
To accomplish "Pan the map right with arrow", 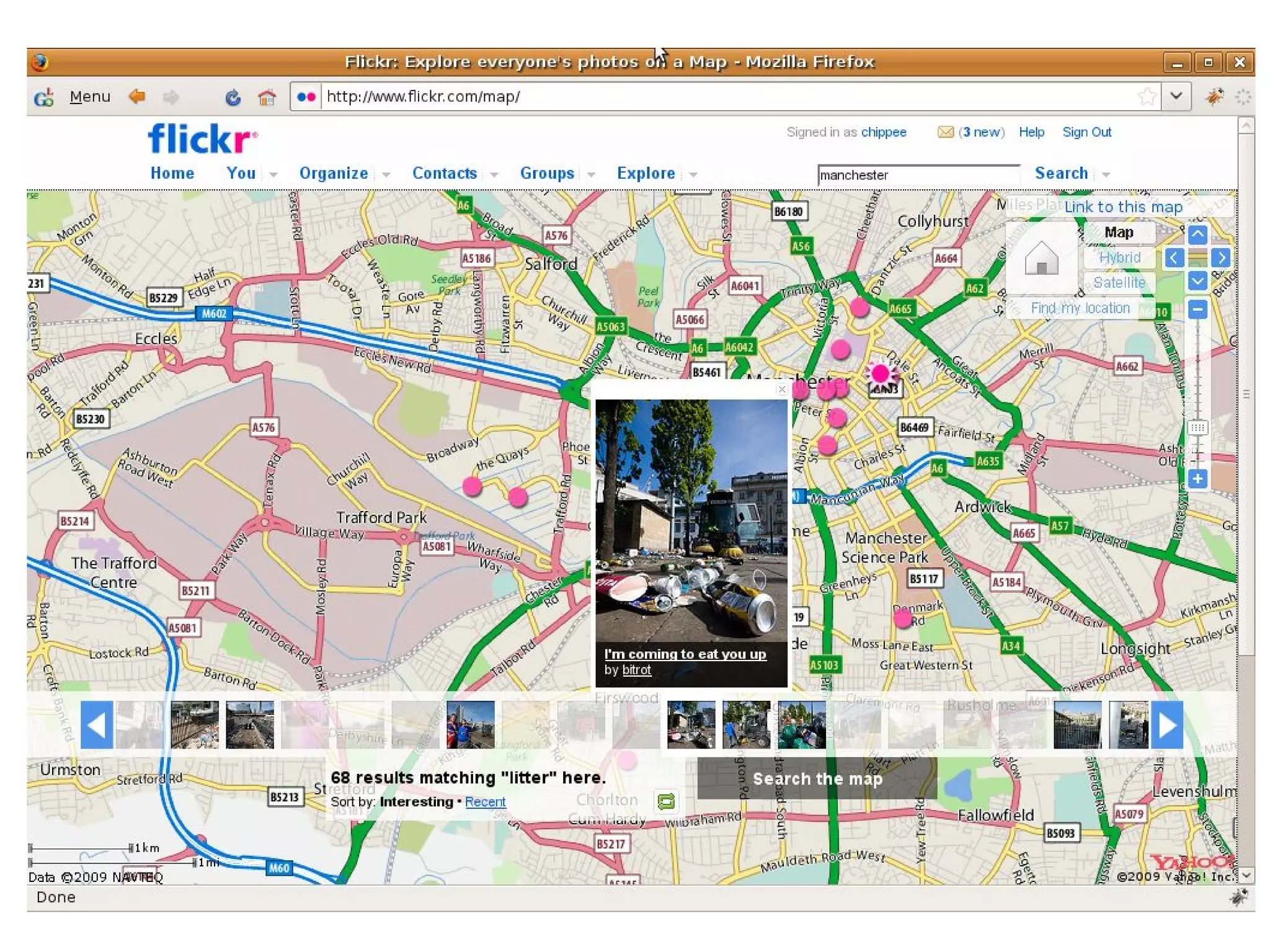I will [1220, 257].
